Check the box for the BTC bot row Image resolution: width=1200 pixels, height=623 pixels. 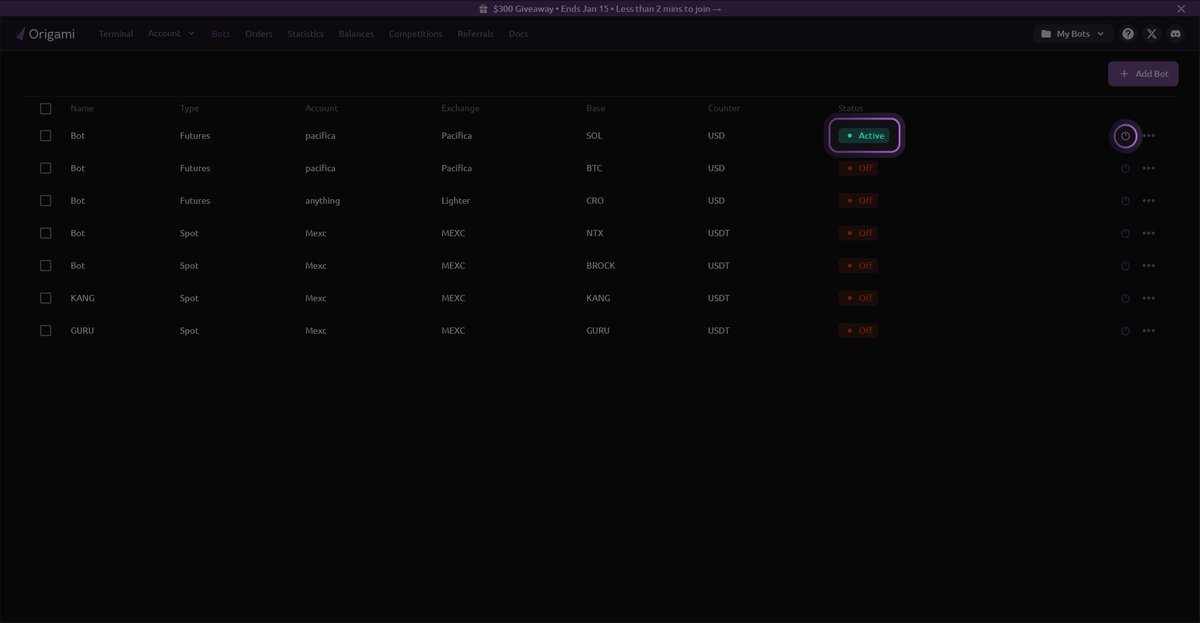coord(45,168)
